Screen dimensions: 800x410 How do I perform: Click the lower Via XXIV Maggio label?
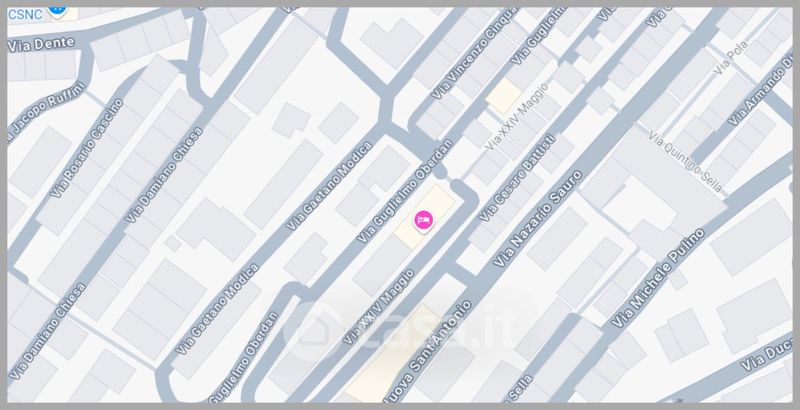pyautogui.click(x=378, y=306)
